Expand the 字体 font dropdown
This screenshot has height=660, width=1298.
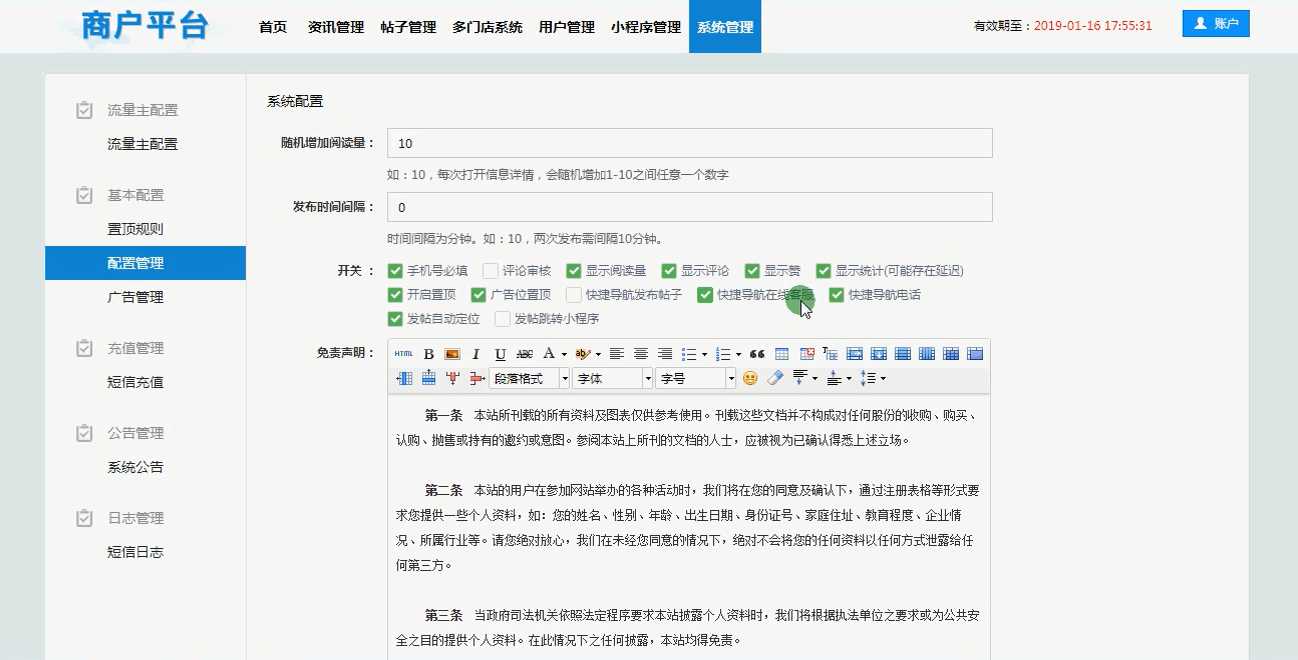click(612, 378)
